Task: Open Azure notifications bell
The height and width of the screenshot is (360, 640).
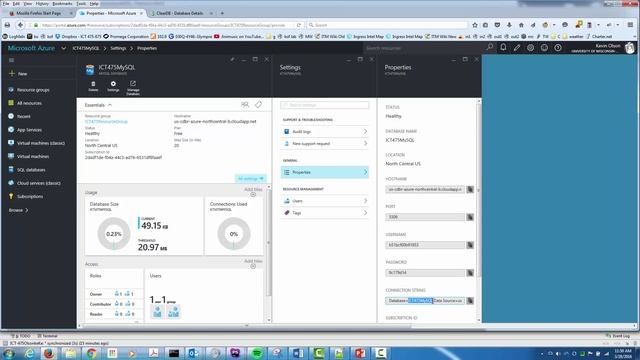Action: 503,48
